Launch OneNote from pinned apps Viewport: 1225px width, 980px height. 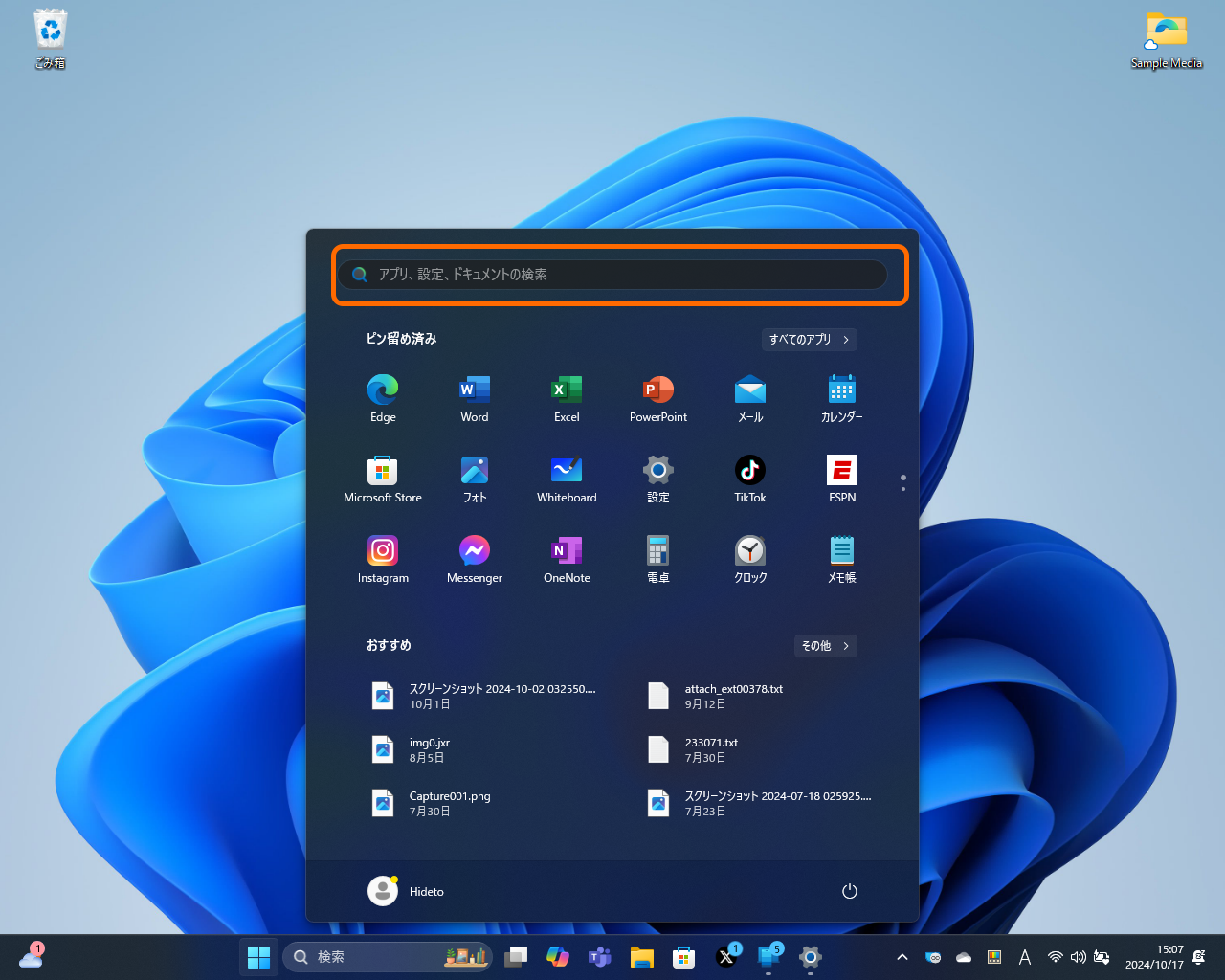tap(567, 559)
